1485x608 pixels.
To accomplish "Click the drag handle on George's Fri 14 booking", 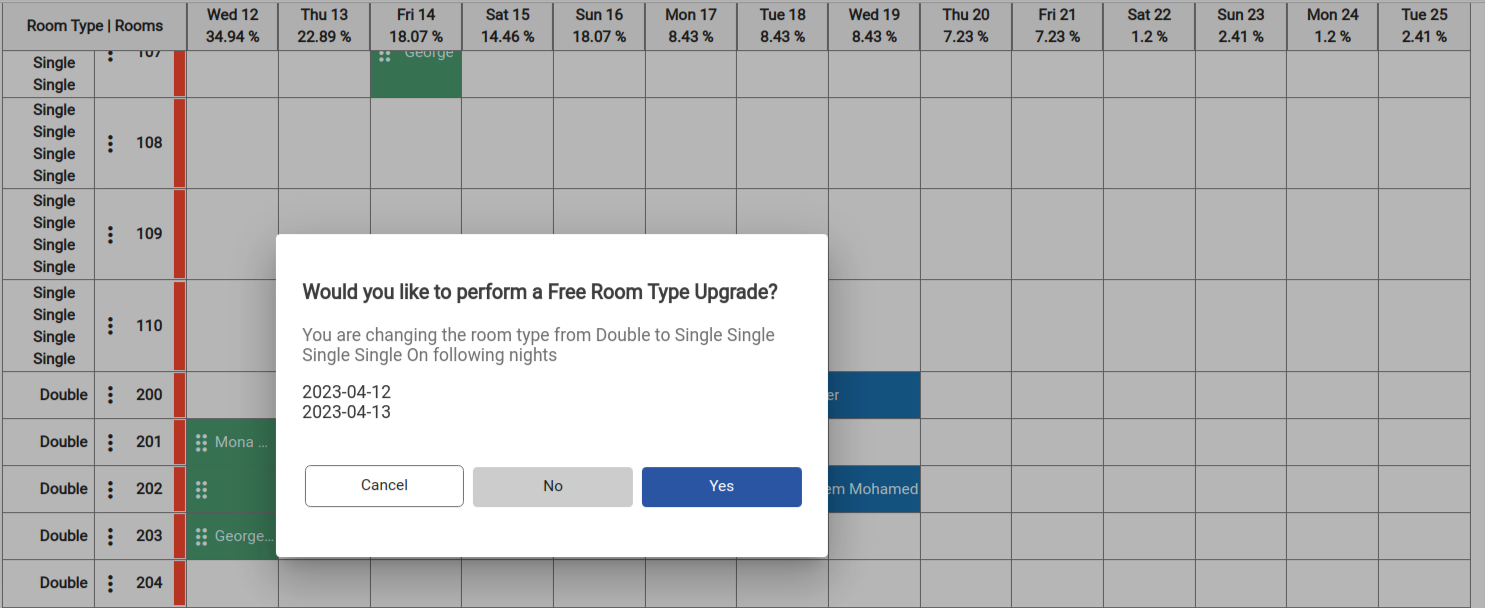I will pos(385,57).
